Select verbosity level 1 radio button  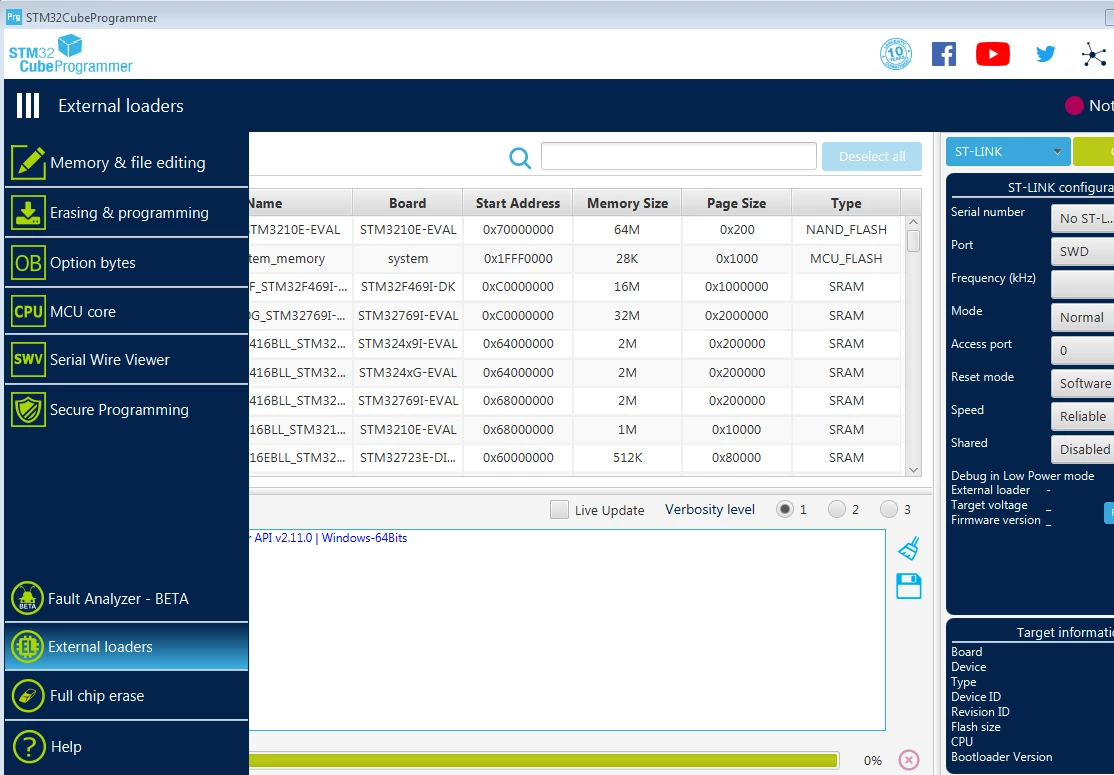coord(784,509)
